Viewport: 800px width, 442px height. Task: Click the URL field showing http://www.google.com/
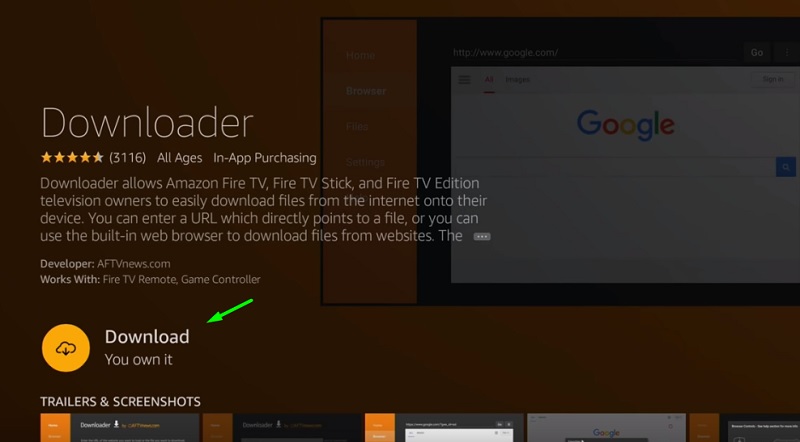point(594,53)
